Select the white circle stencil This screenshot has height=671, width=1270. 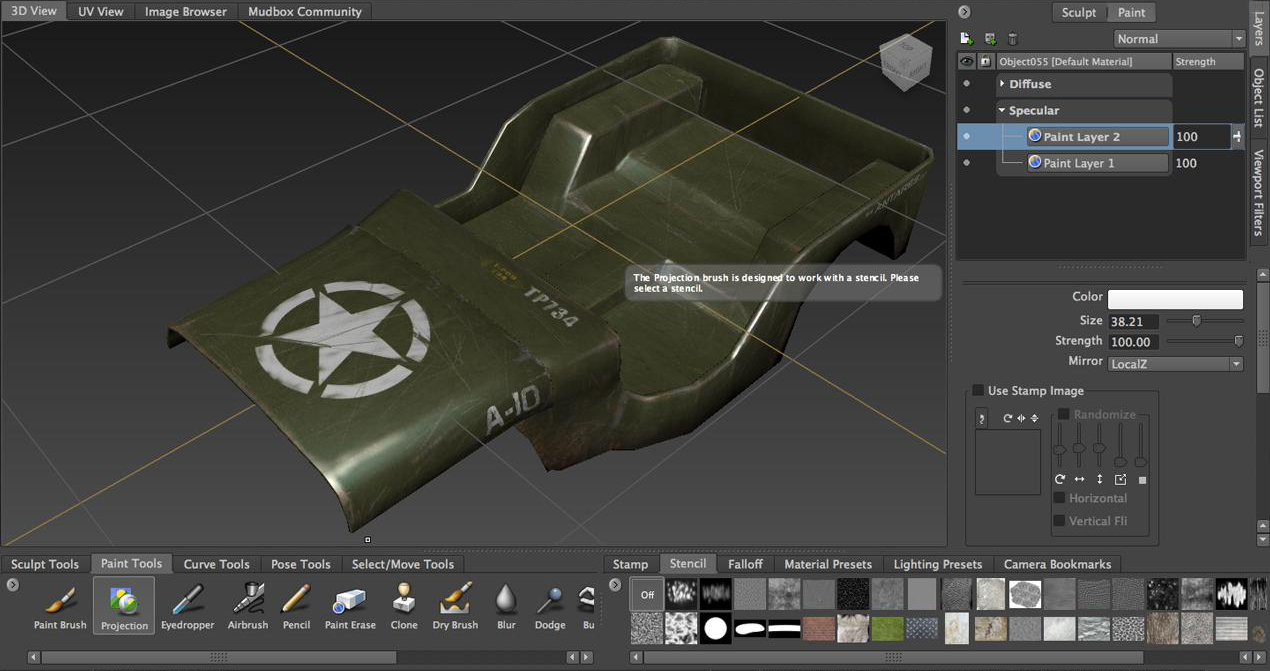coord(715,629)
